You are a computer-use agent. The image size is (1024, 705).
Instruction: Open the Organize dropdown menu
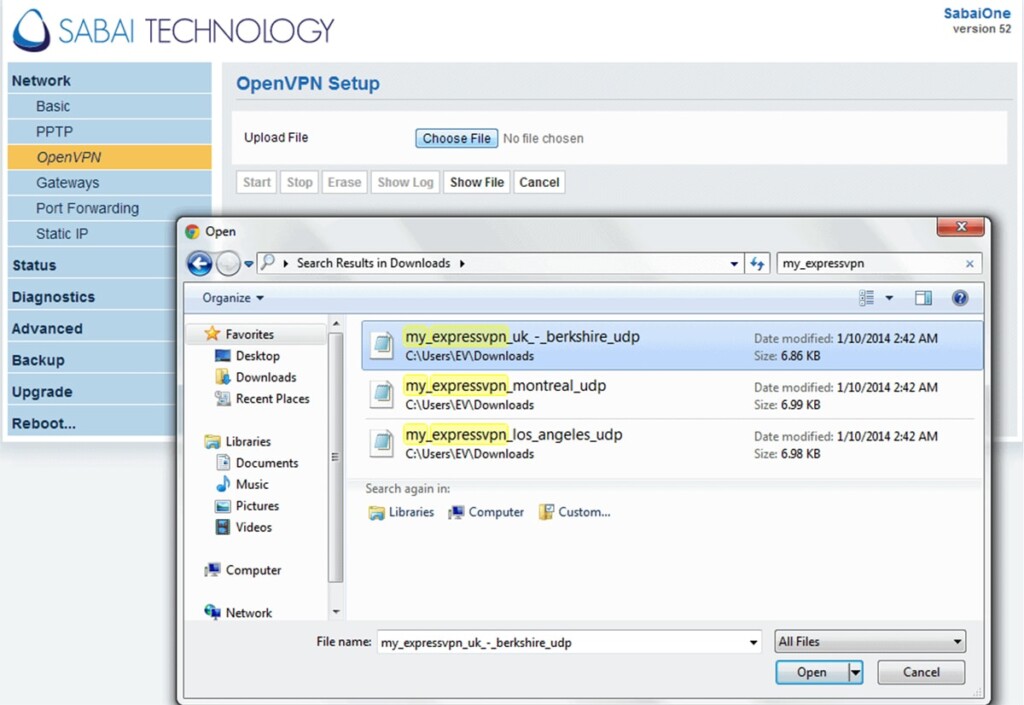(232, 298)
